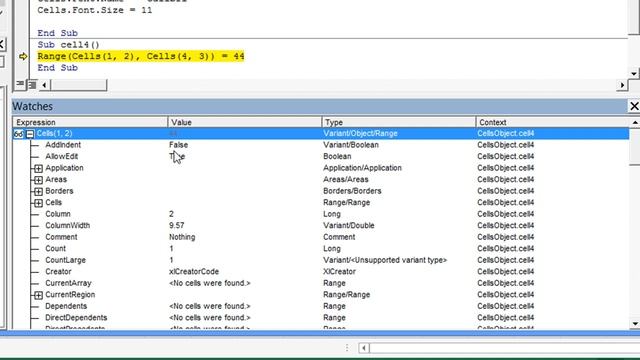The width and height of the screenshot is (640, 360).
Task: Click the Value column header
Action: point(244,122)
